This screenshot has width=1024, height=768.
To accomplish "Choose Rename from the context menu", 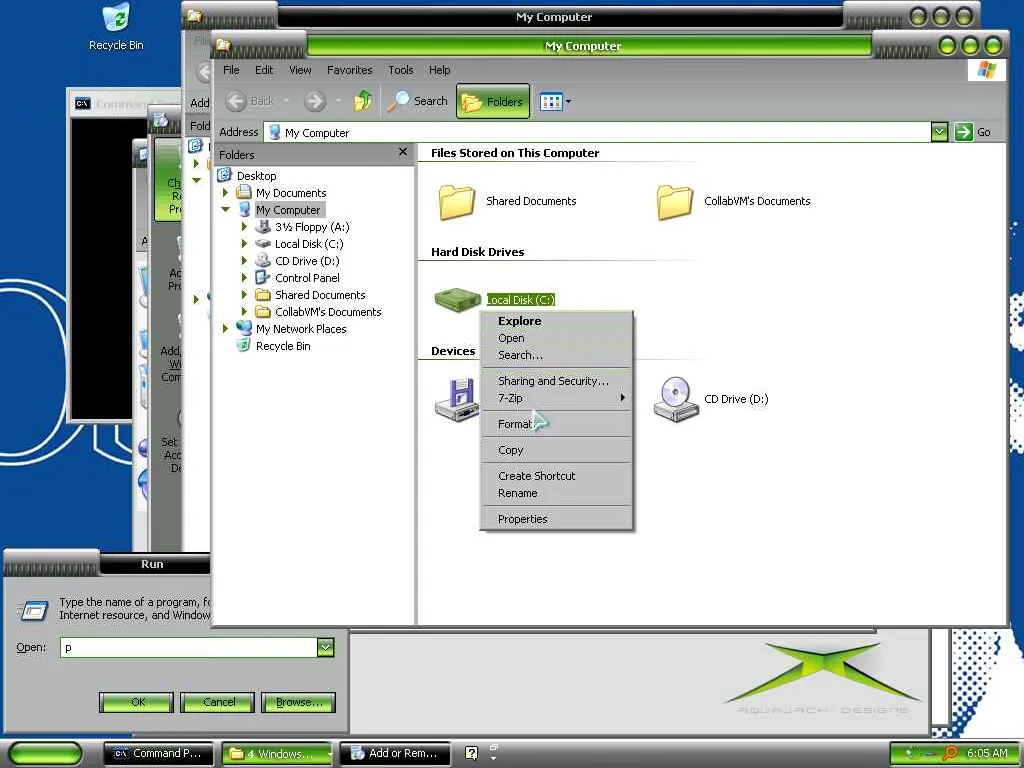I will pyautogui.click(x=556, y=493).
